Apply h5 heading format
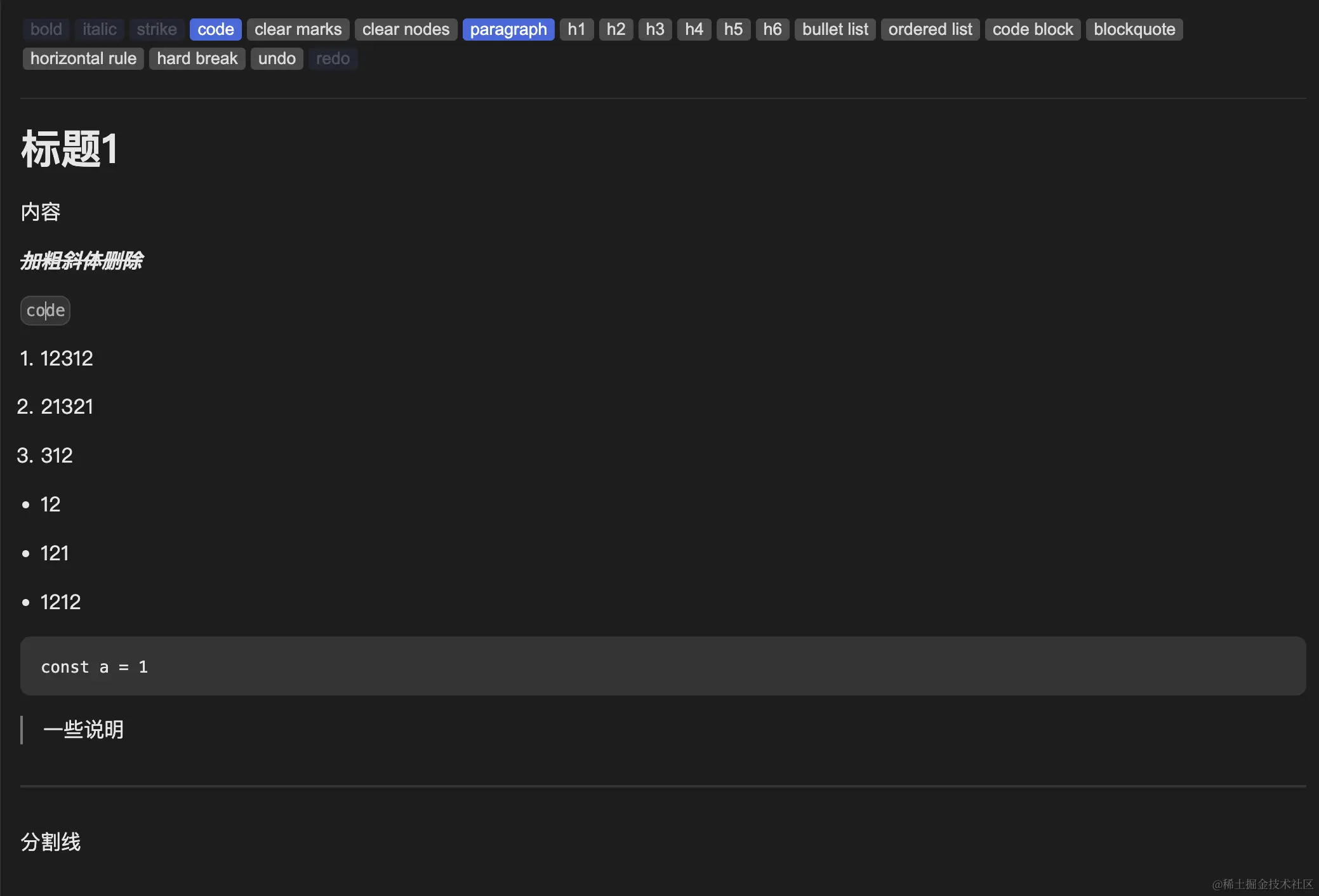 pos(733,29)
